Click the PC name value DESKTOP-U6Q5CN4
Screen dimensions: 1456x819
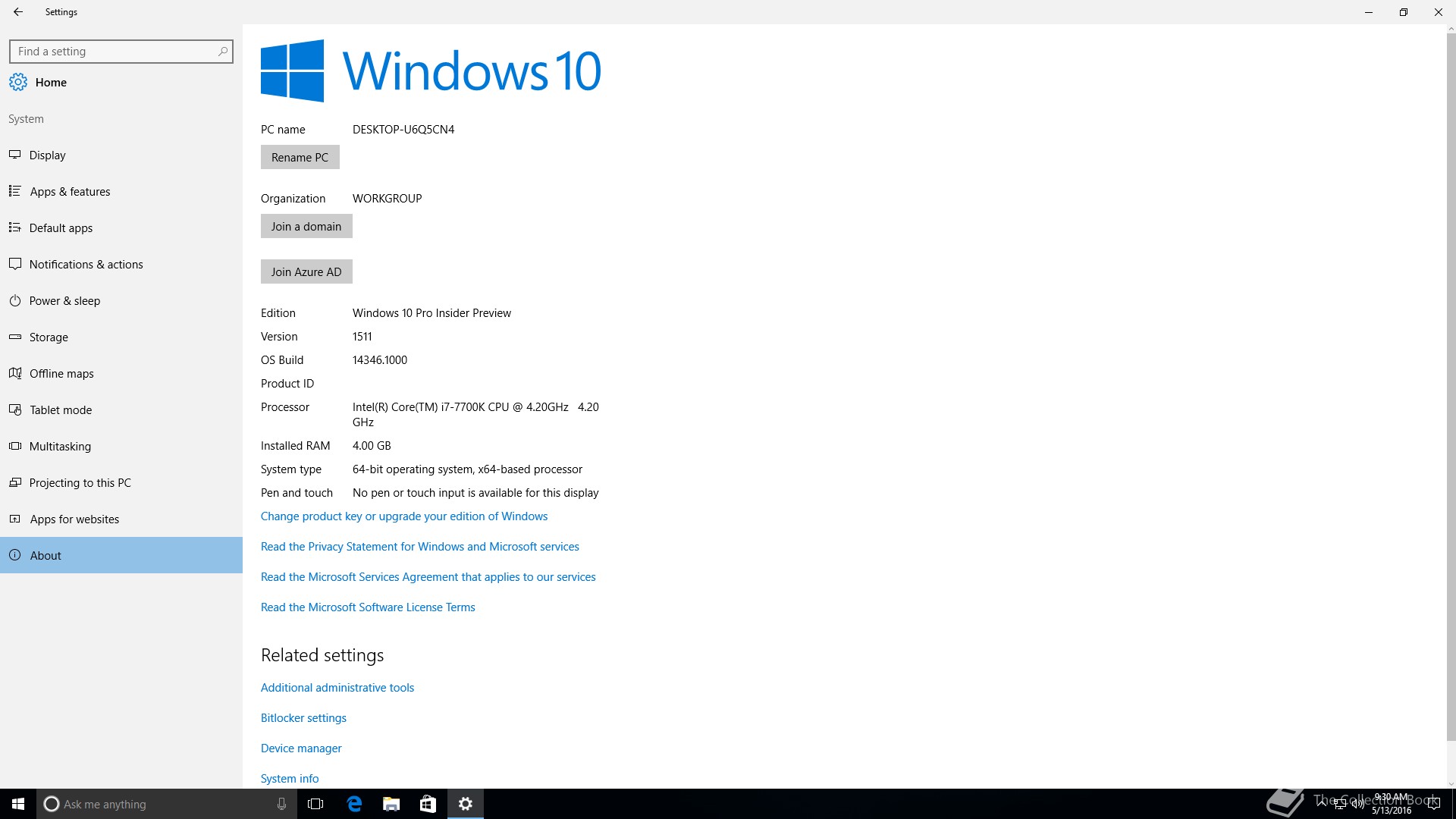pyautogui.click(x=403, y=130)
